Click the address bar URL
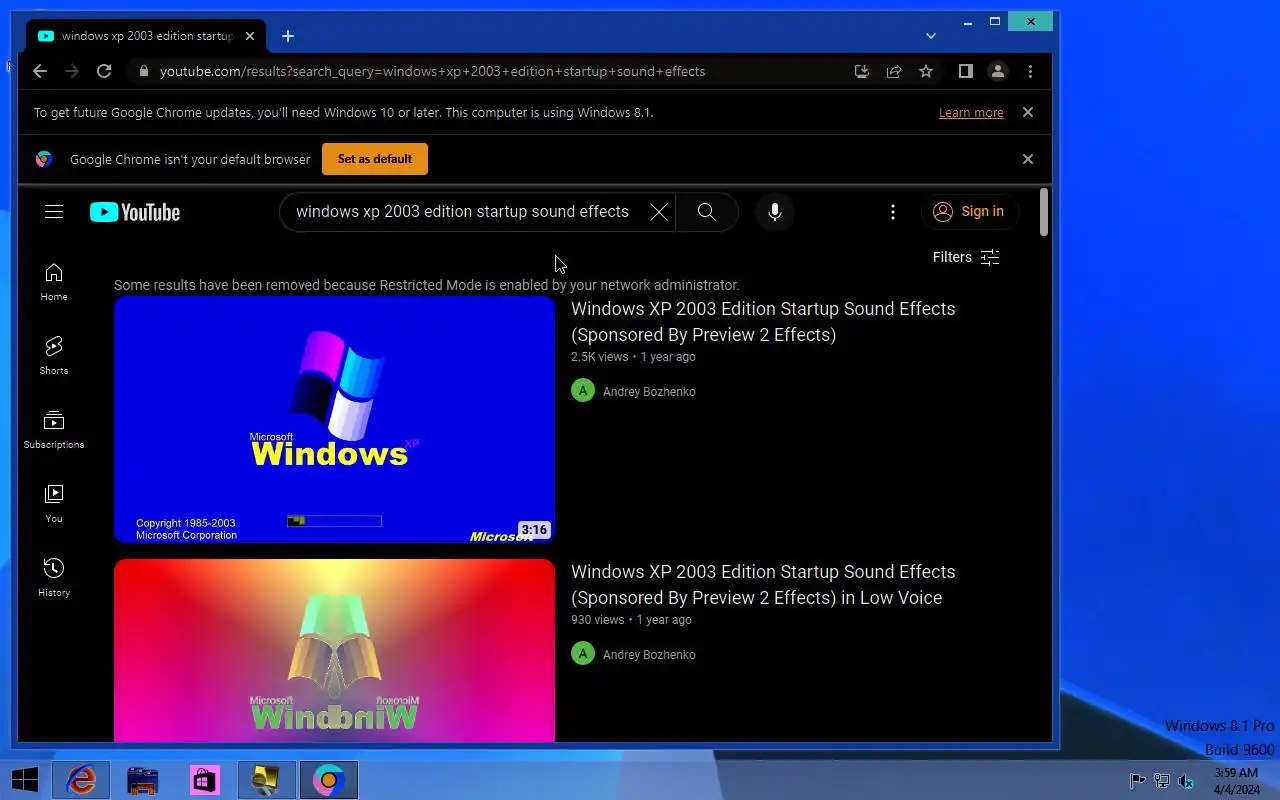Viewport: 1280px width, 800px height. (x=432, y=71)
